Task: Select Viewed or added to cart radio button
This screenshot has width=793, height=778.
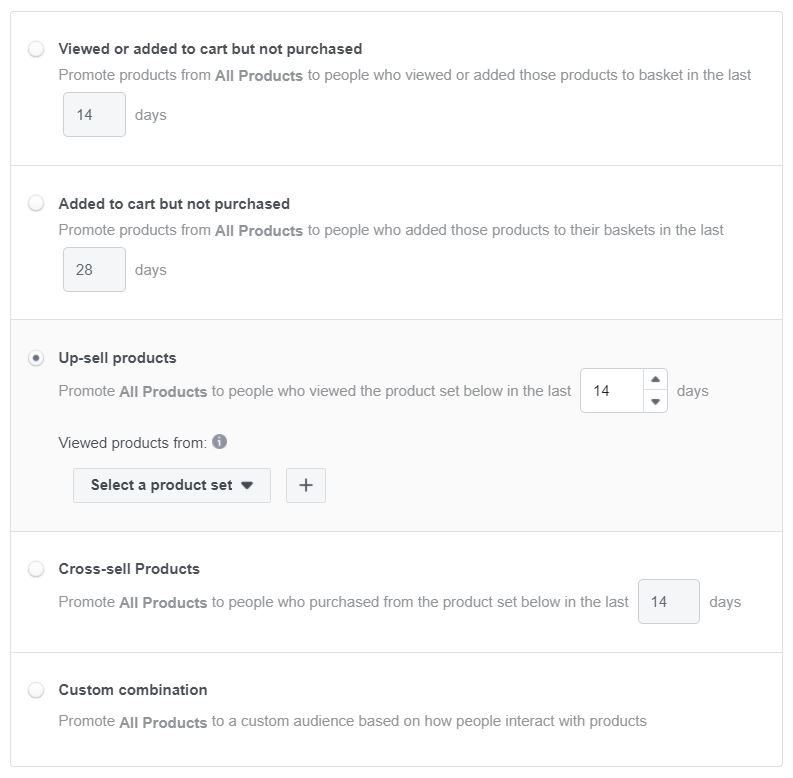Action: (36, 49)
